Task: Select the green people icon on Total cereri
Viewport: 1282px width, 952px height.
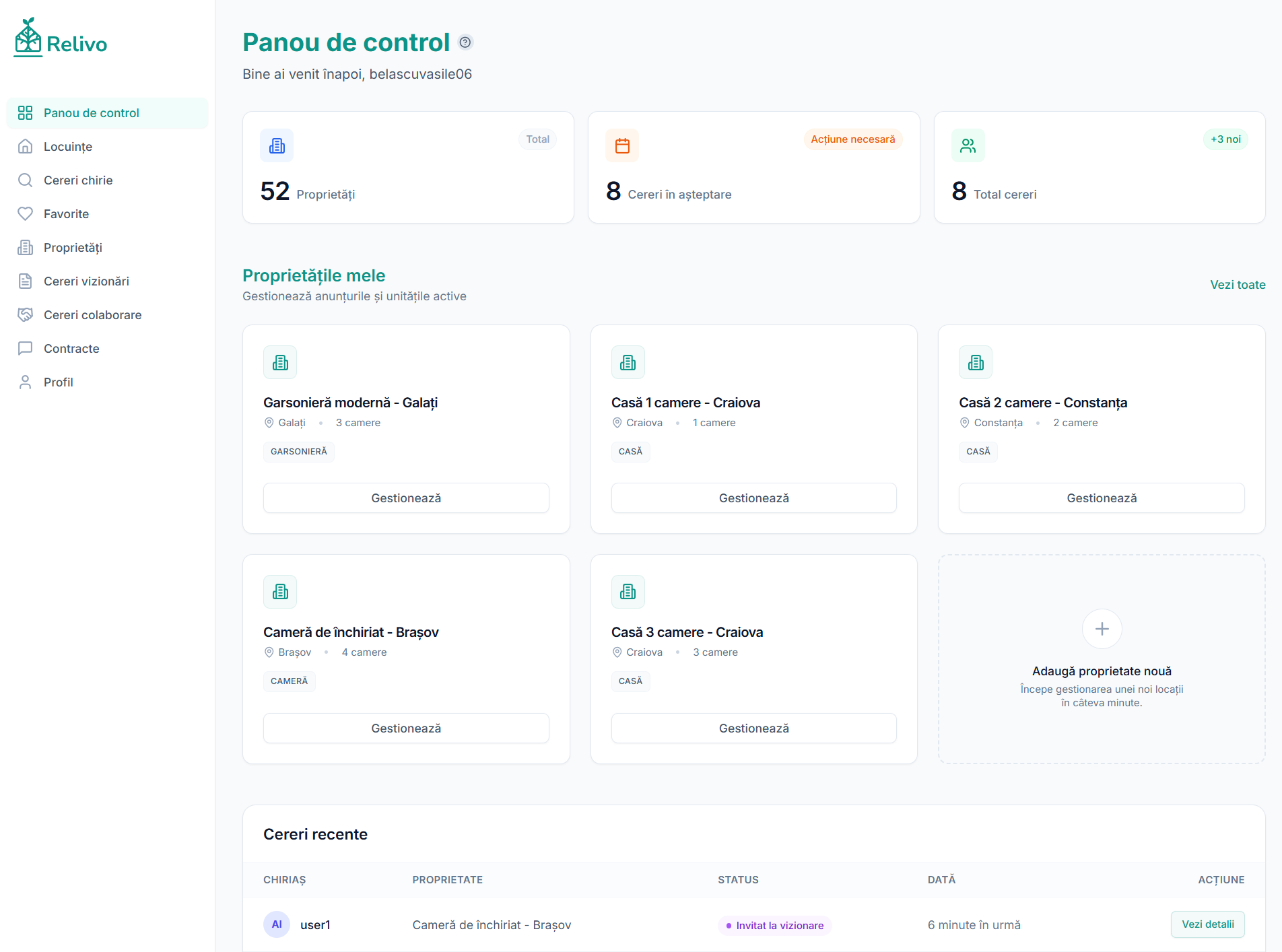Action: click(x=968, y=145)
